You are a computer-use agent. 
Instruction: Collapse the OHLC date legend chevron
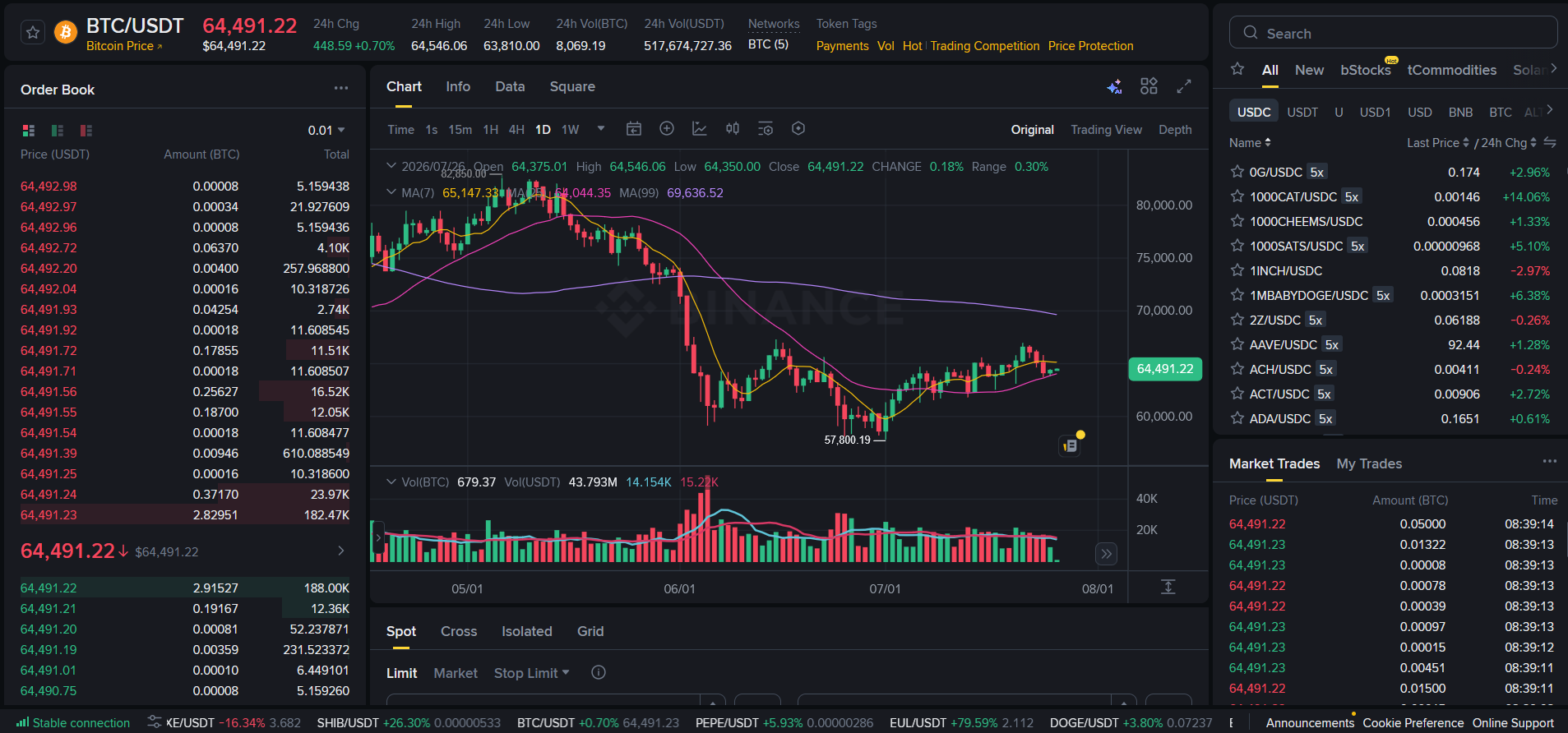(x=391, y=166)
